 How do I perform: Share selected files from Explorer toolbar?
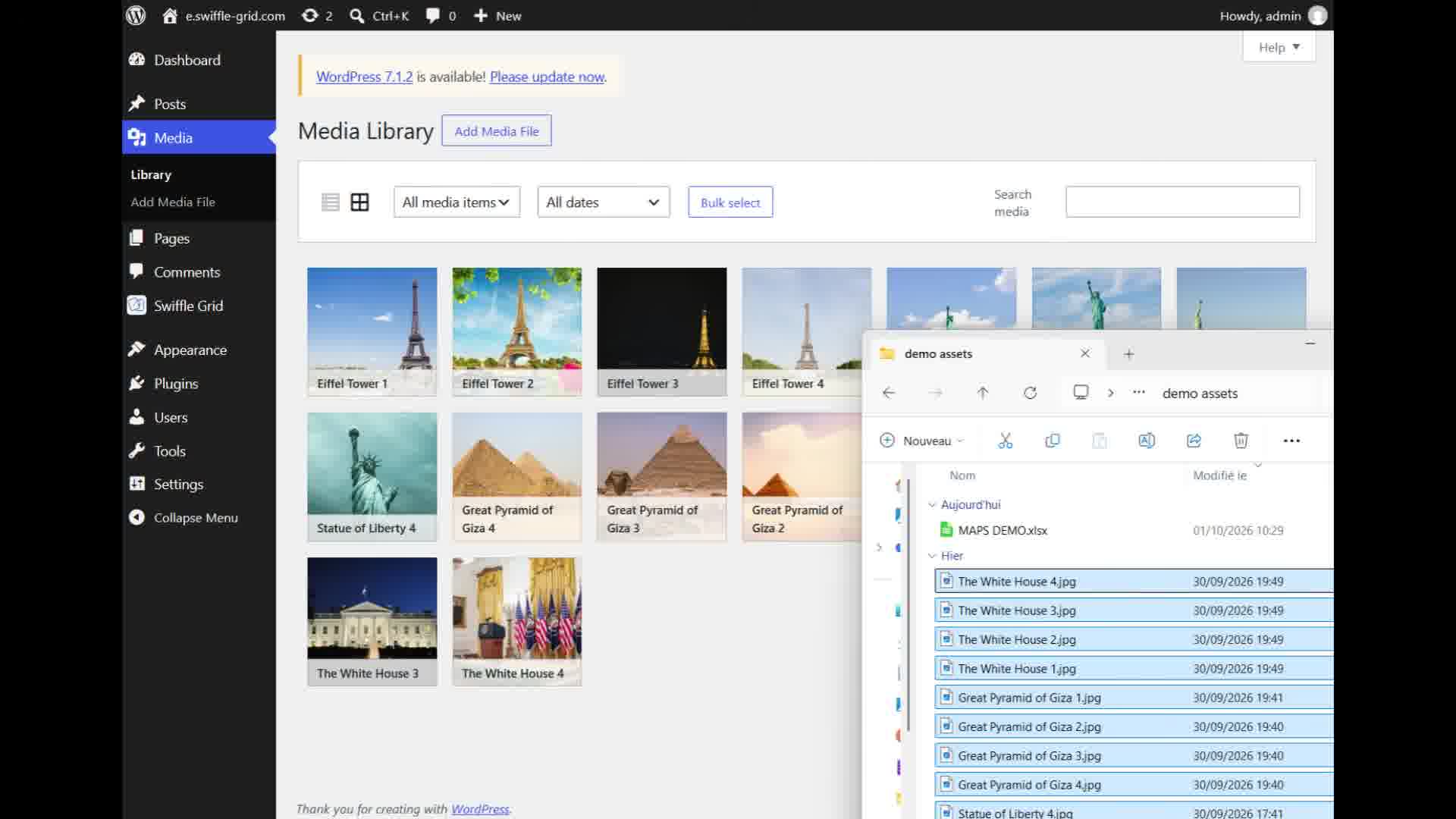pos(1194,441)
